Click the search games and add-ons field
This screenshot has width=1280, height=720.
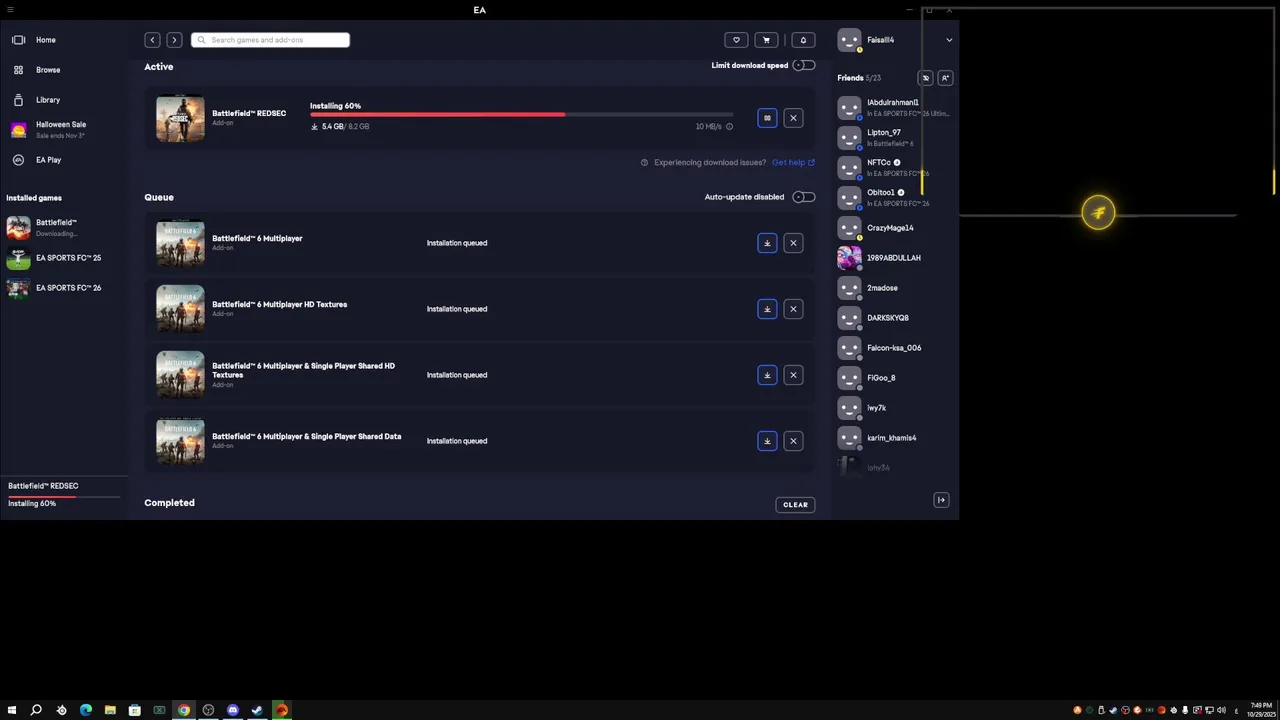click(x=270, y=40)
